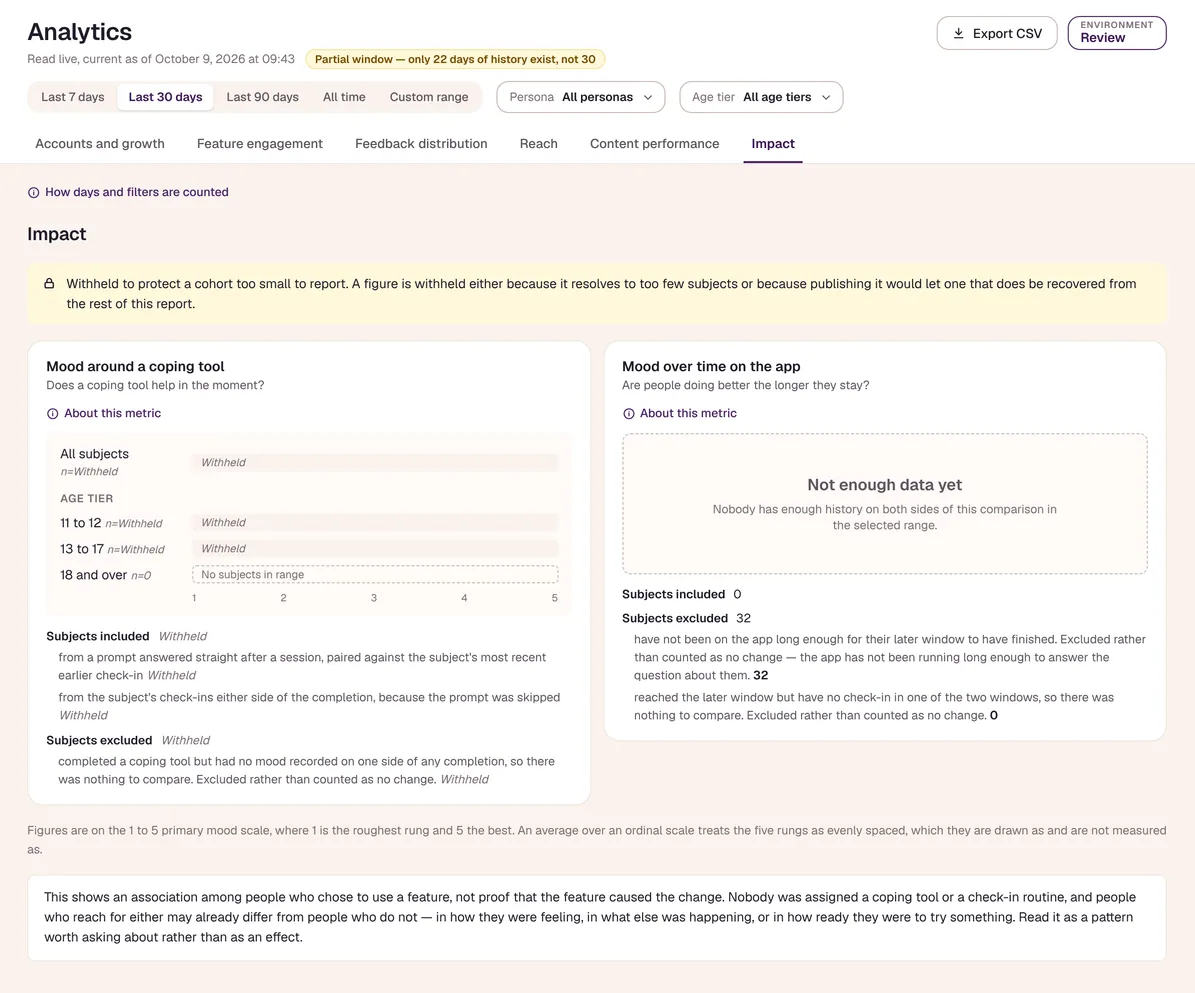Screen dimensions: 1195x993
Task: Click the Not enough data yet panel
Action: coord(885,504)
